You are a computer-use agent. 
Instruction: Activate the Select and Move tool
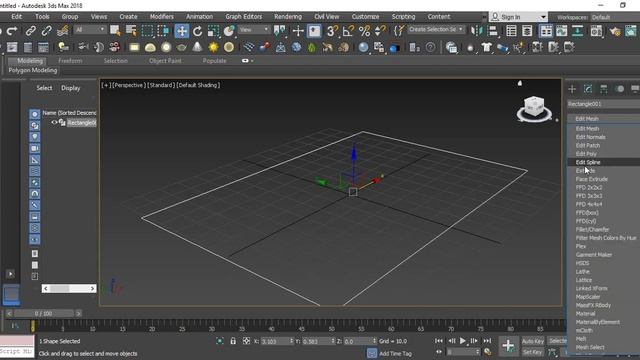(x=182, y=31)
